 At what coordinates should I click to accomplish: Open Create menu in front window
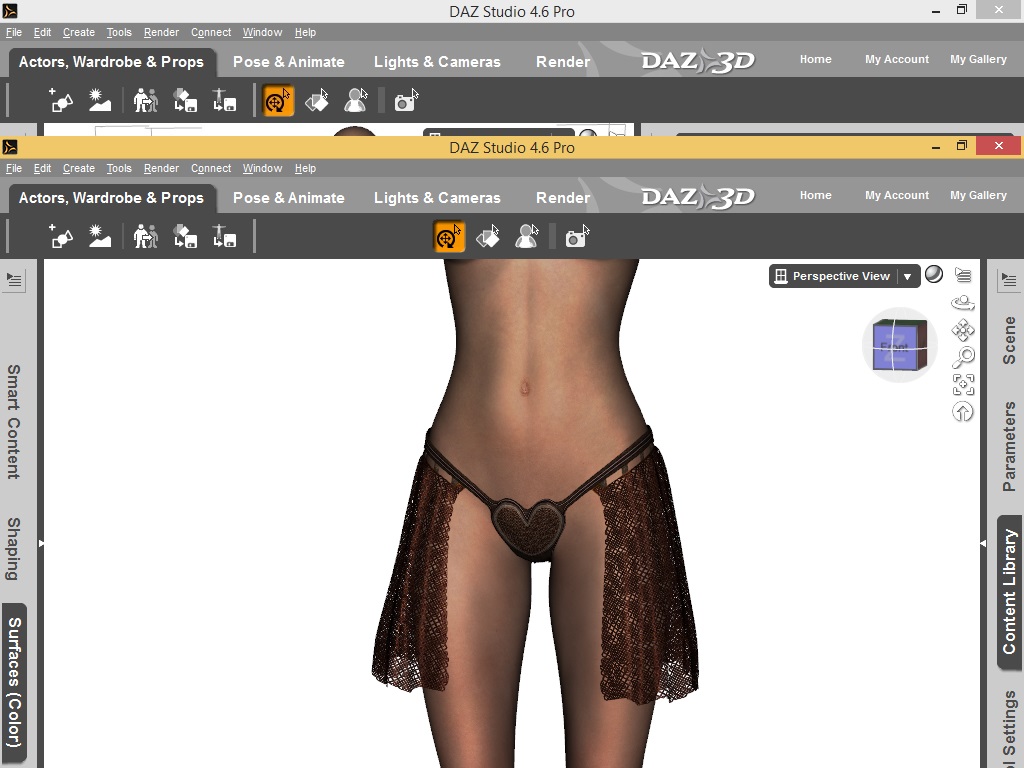79,168
